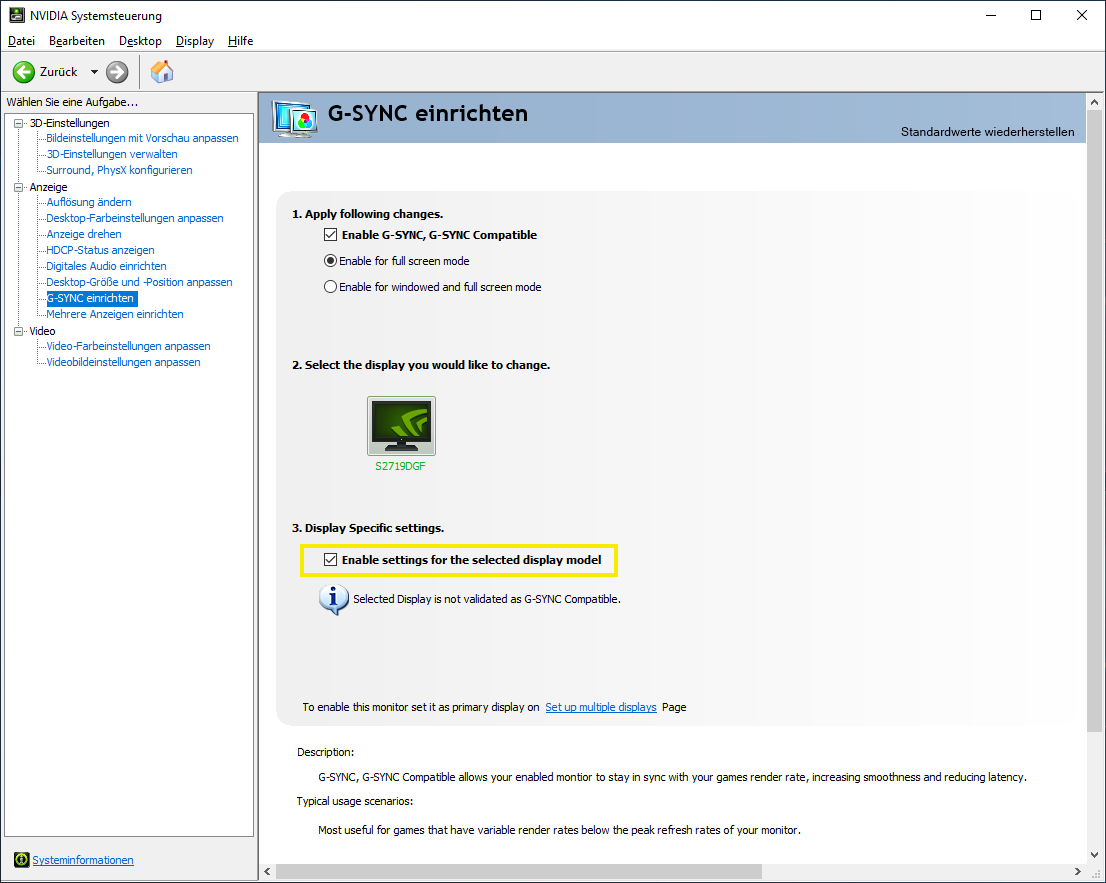
Task: Select the 3D-Einstellungen category label
Action: (69, 123)
